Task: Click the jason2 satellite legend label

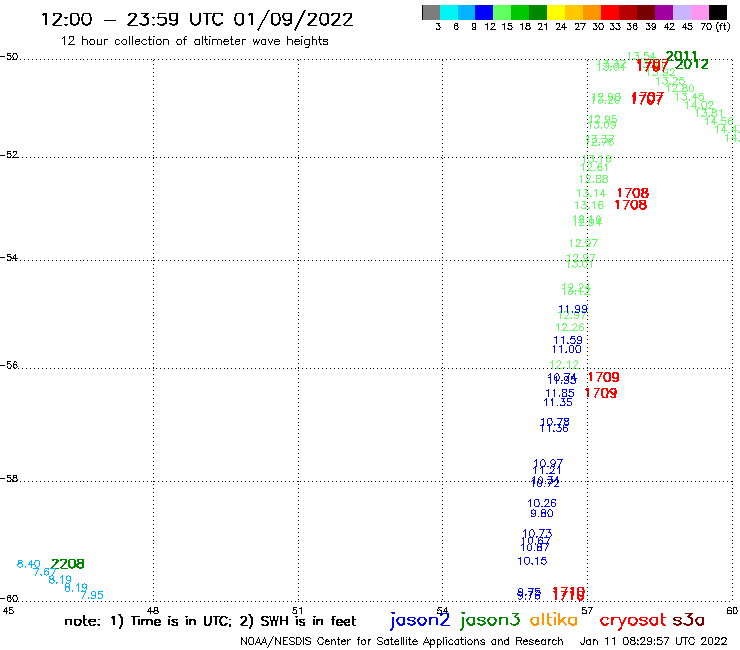Action: [420, 620]
